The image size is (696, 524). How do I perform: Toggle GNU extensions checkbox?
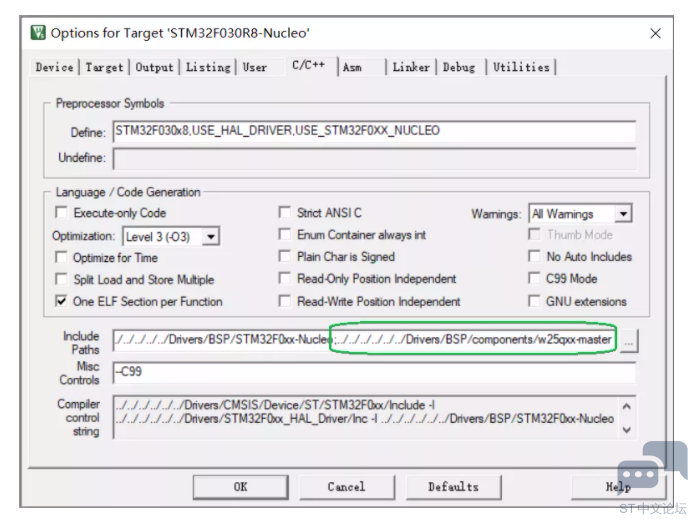click(534, 301)
